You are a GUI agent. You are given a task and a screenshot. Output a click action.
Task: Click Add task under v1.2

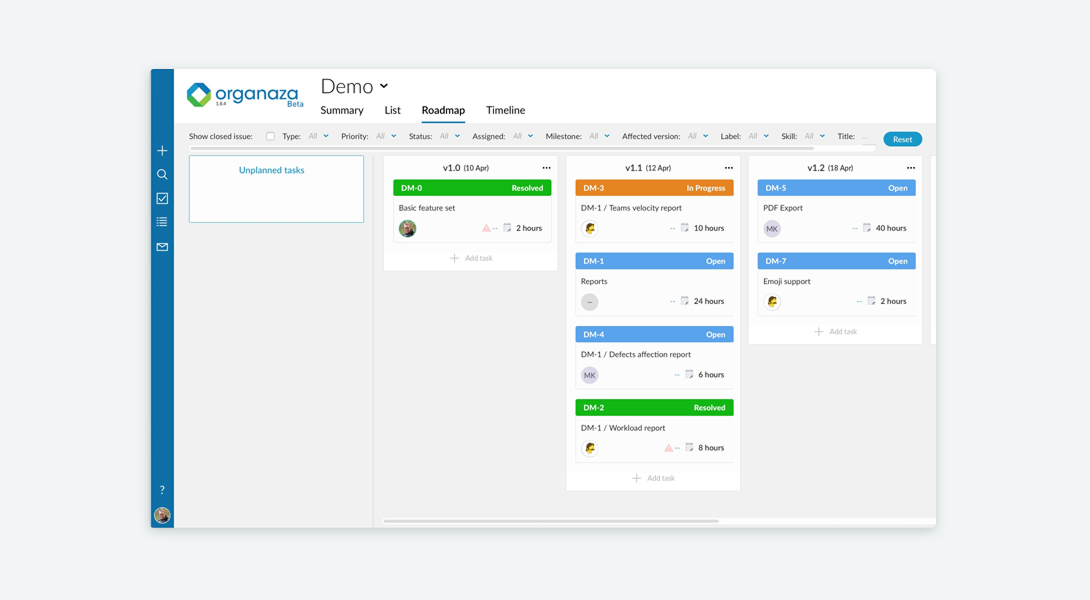tap(835, 332)
